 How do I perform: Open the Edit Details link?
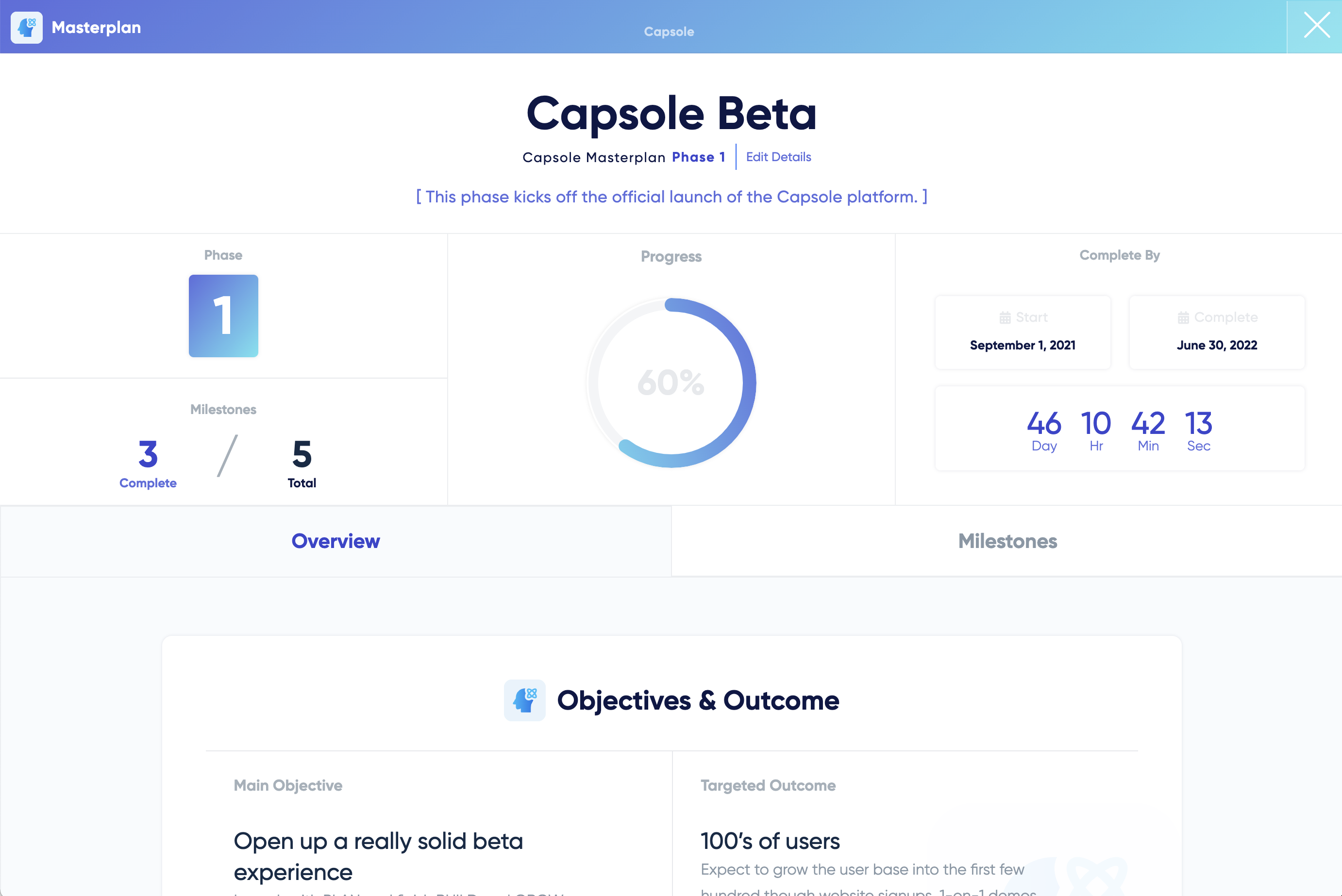[778, 157]
